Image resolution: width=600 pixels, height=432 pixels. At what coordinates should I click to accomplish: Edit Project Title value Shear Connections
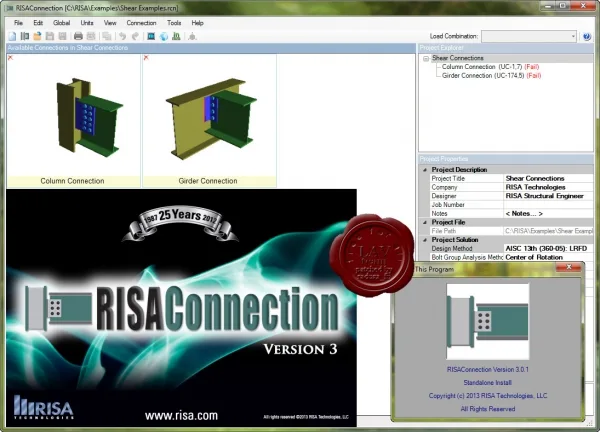click(548, 178)
